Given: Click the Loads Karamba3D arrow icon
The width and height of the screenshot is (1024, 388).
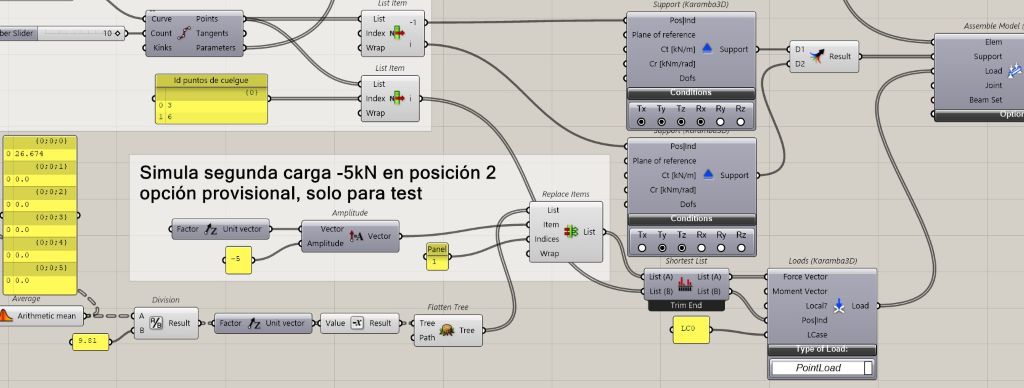Looking at the screenshot, I should point(839,306).
